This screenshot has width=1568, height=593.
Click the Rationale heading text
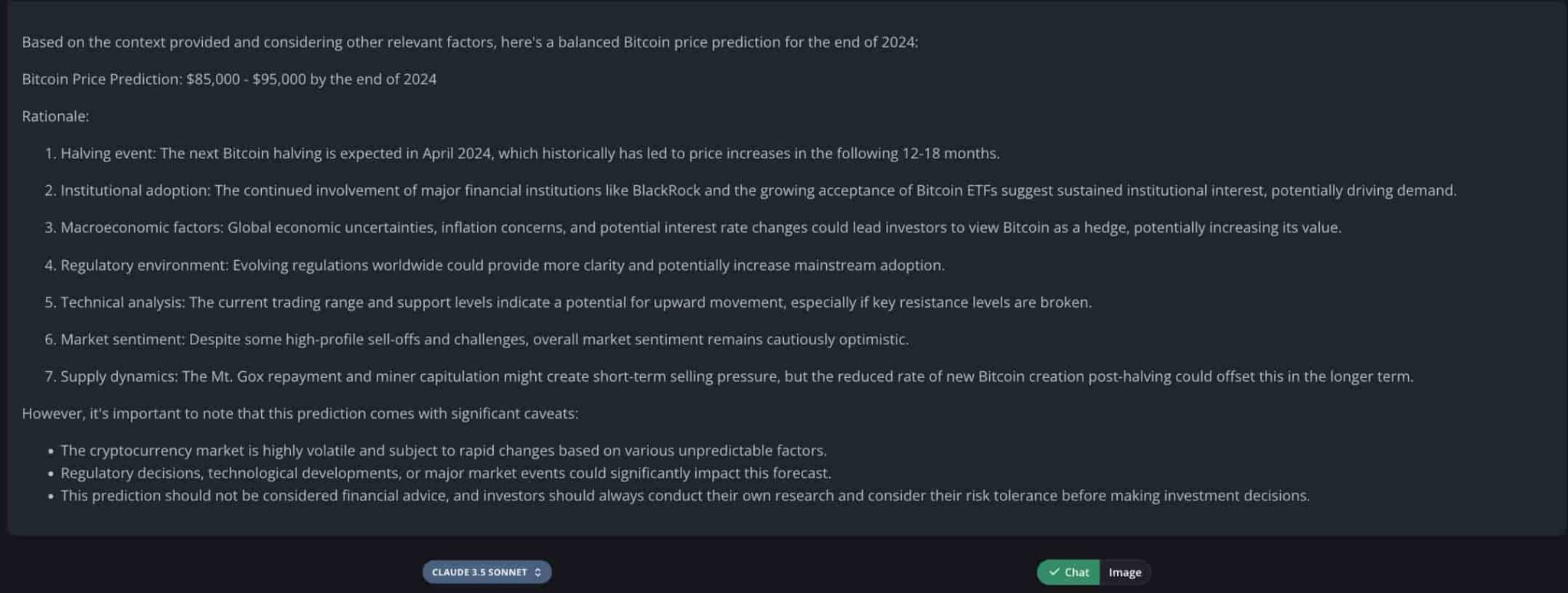tap(55, 116)
